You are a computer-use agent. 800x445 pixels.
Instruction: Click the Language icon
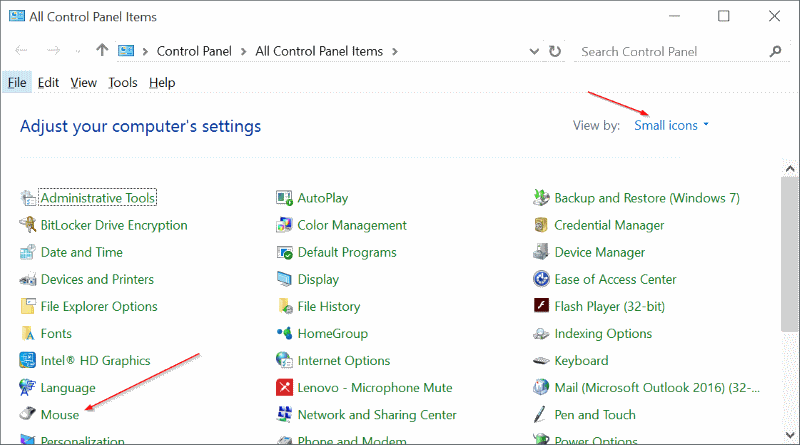pos(28,387)
